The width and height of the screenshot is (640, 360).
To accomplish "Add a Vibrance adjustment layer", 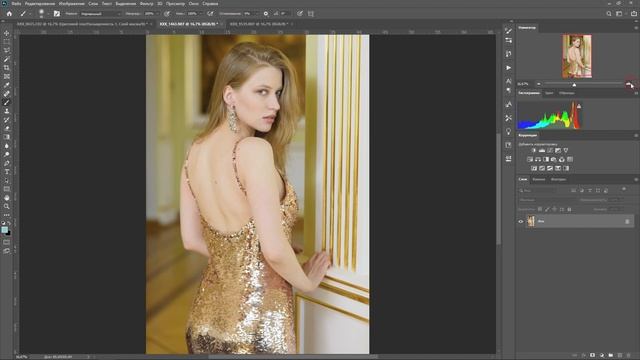I will pyautogui.click(x=566, y=151).
